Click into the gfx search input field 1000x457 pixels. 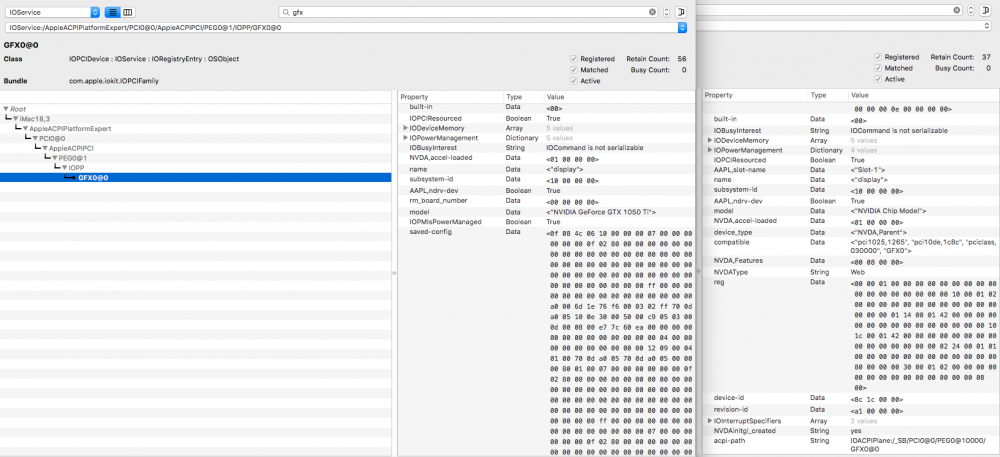[469, 12]
